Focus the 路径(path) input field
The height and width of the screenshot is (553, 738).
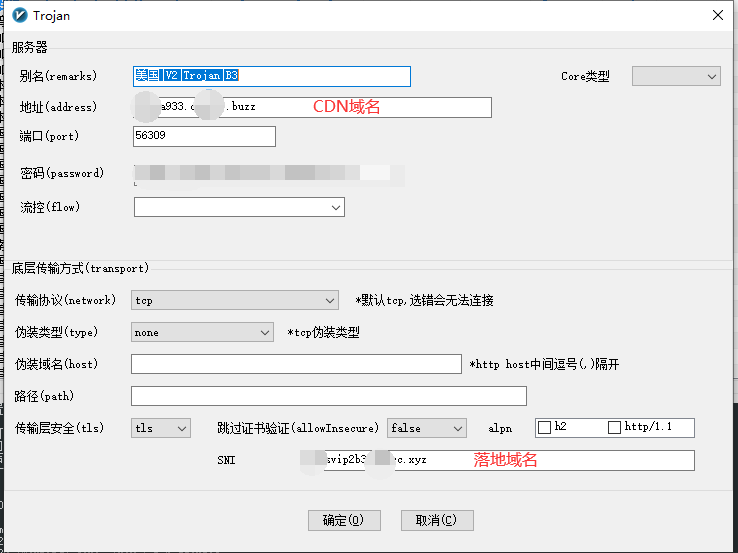coord(329,396)
